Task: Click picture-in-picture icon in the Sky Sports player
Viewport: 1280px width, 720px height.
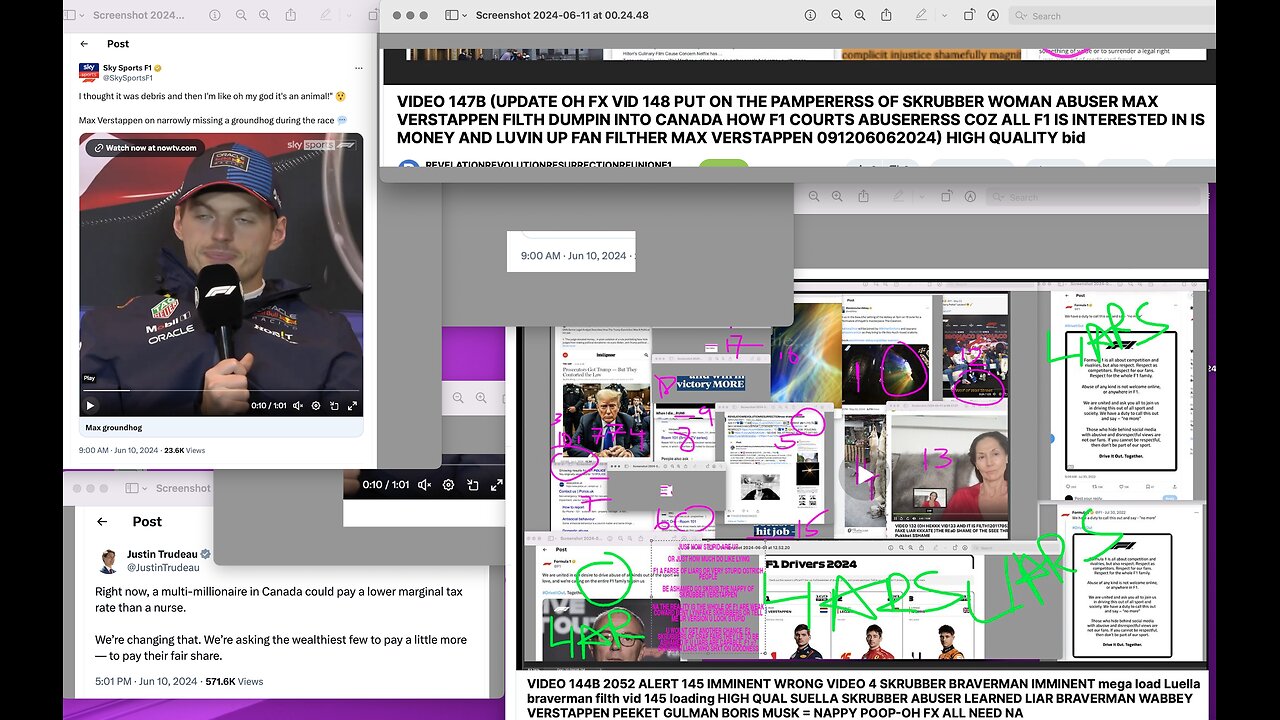Action: pyautogui.click(x=334, y=406)
